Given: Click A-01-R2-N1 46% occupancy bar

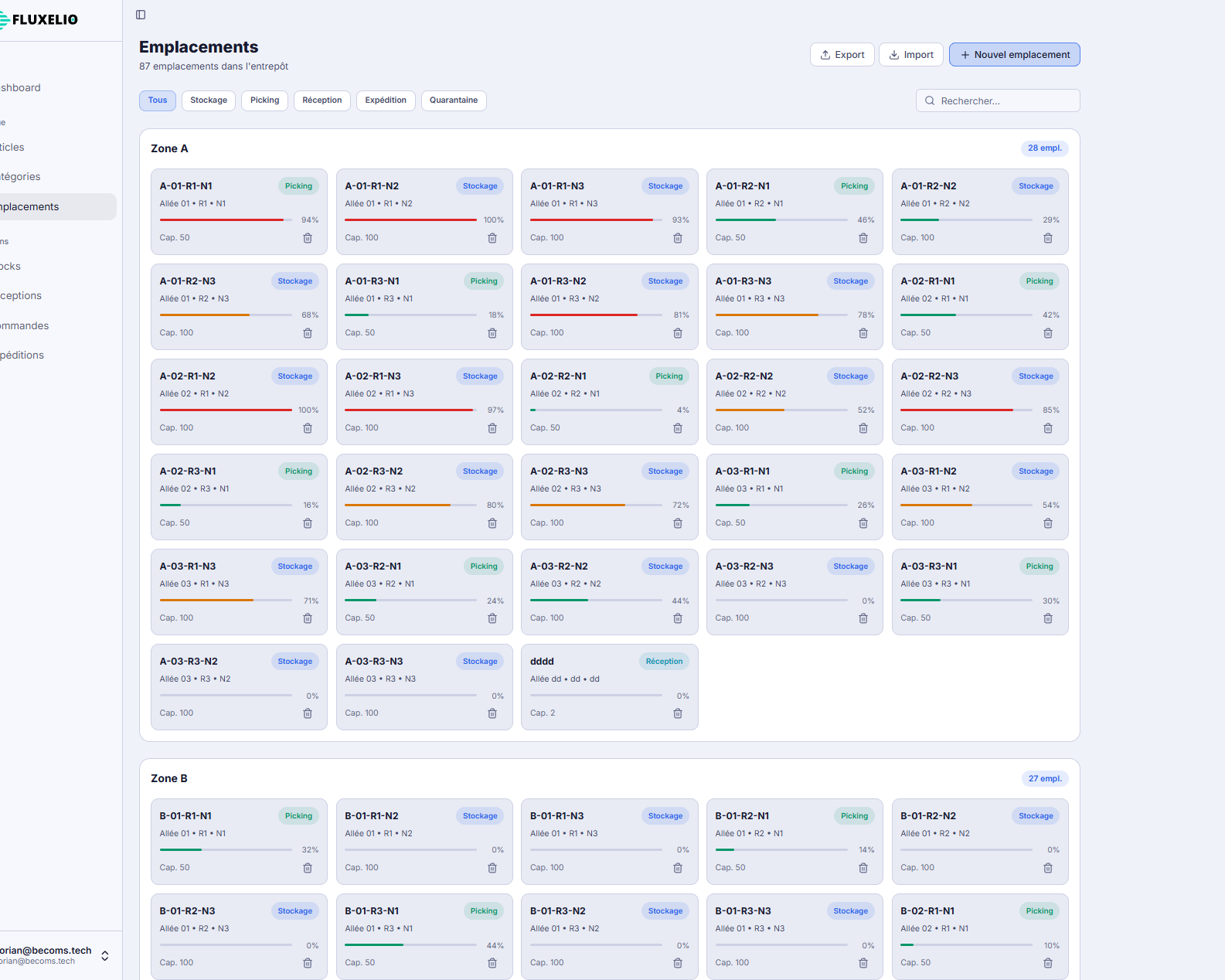Looking at the screenshot, I should tap(781, 220).
